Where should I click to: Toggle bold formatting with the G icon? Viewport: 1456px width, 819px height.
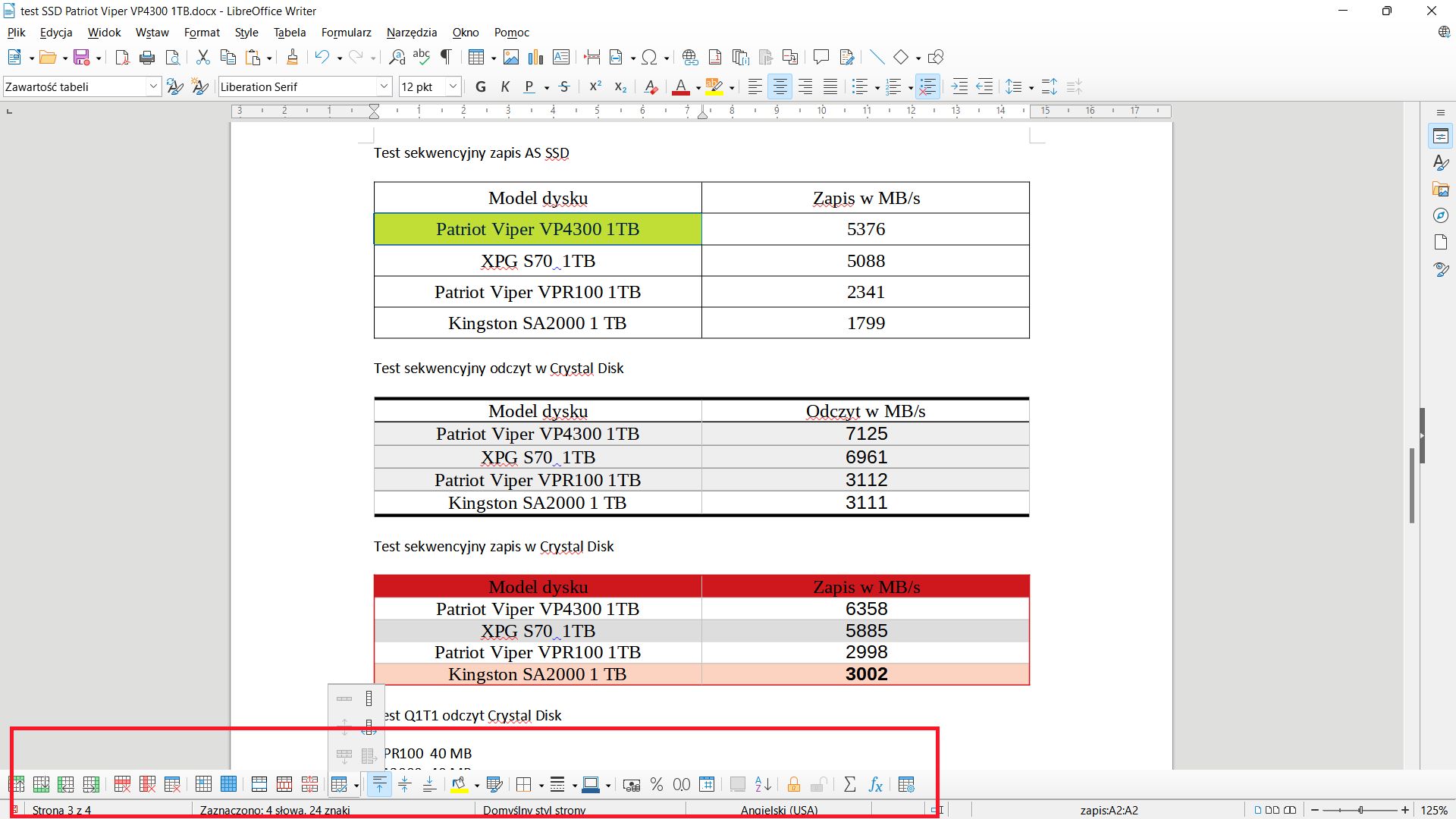480,86
